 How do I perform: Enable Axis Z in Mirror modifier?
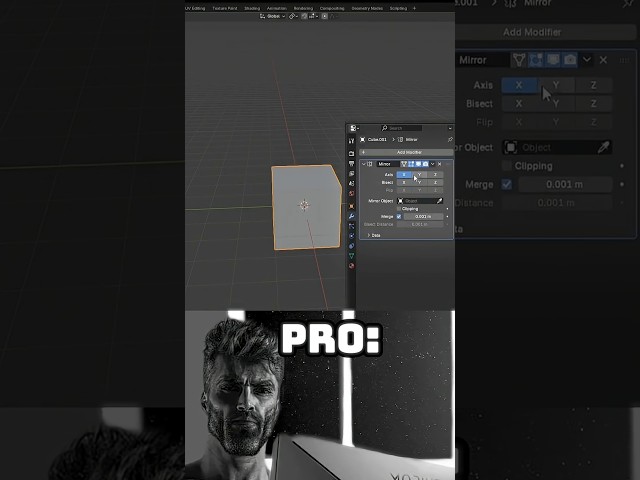click(435, 175)
